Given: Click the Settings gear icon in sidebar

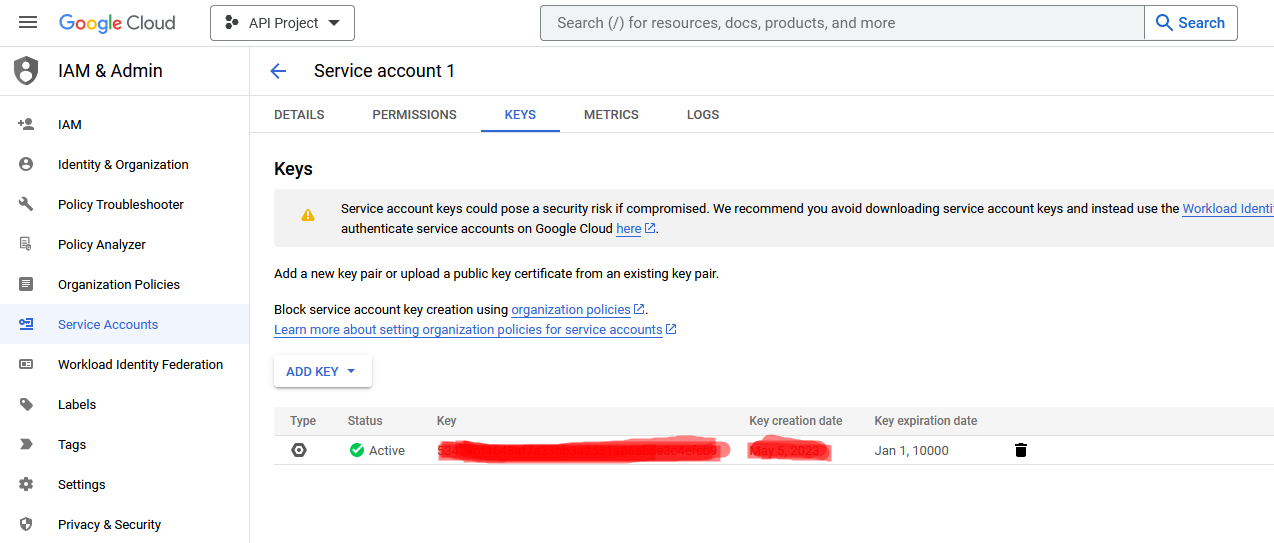Looking at the screenshot, I should (x=26, y=484).
